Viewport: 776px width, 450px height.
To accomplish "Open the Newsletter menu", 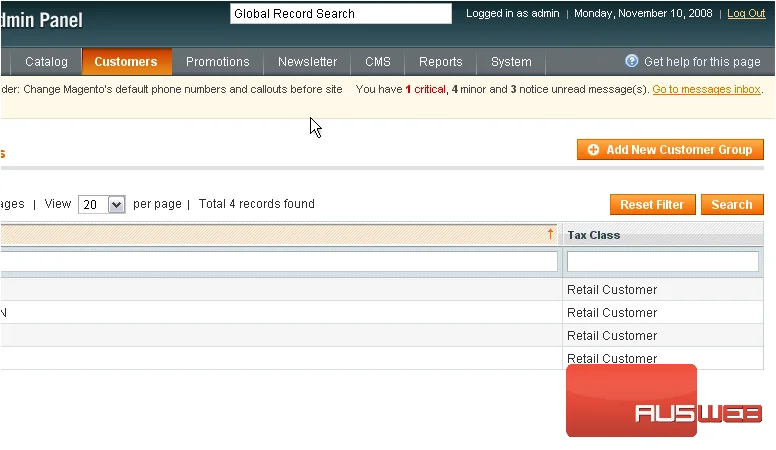I will [307, 62].
